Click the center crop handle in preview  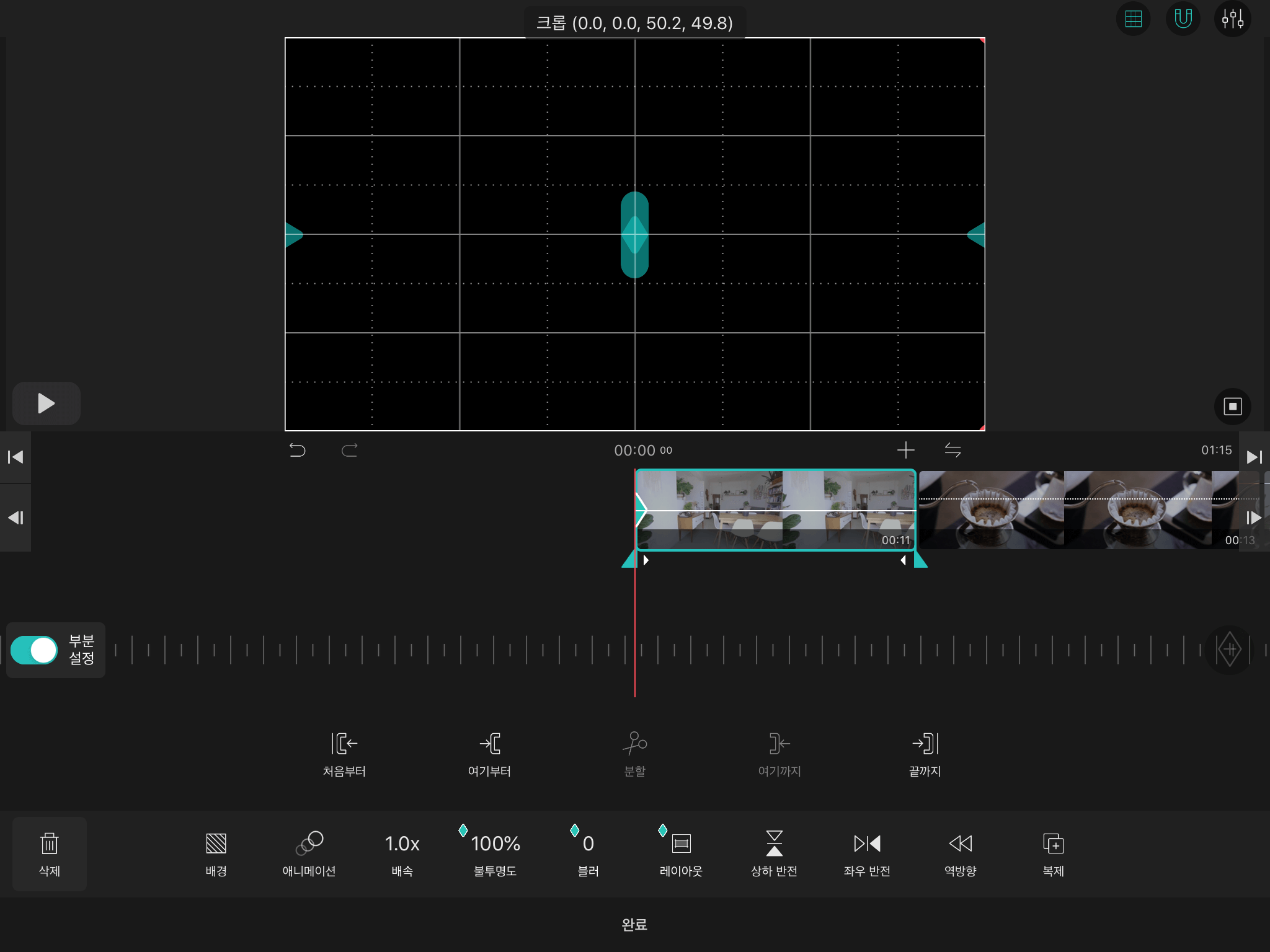coord(634,235)
